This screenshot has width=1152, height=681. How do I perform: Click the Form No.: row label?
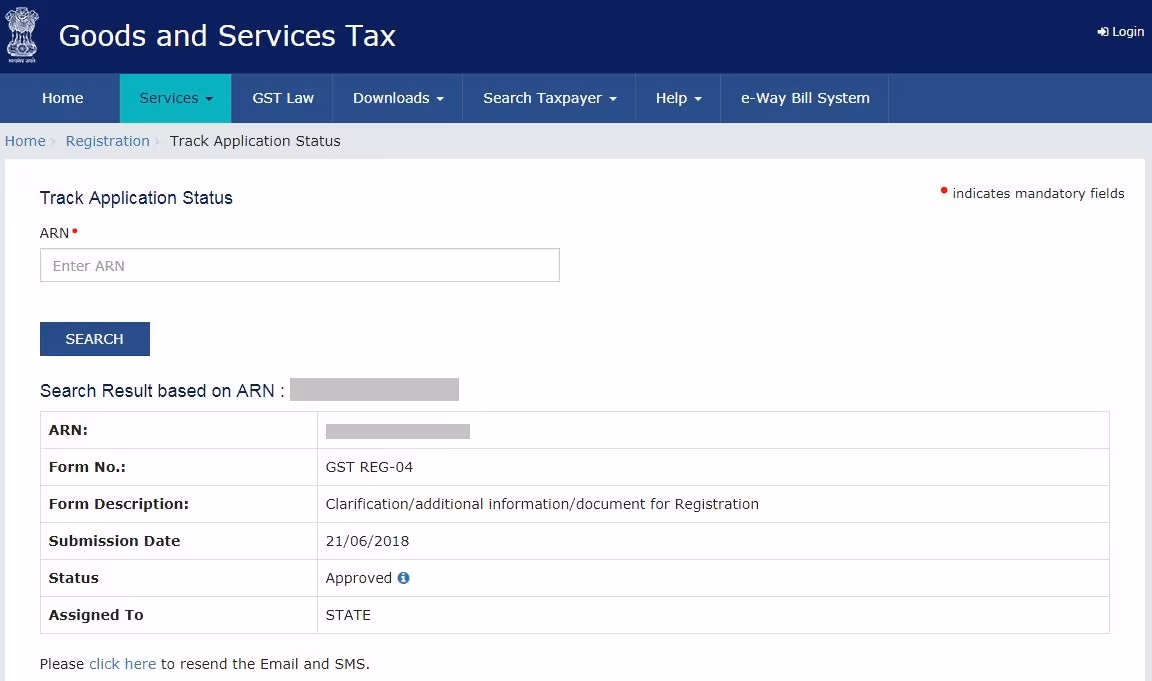(x=87, y=467)
